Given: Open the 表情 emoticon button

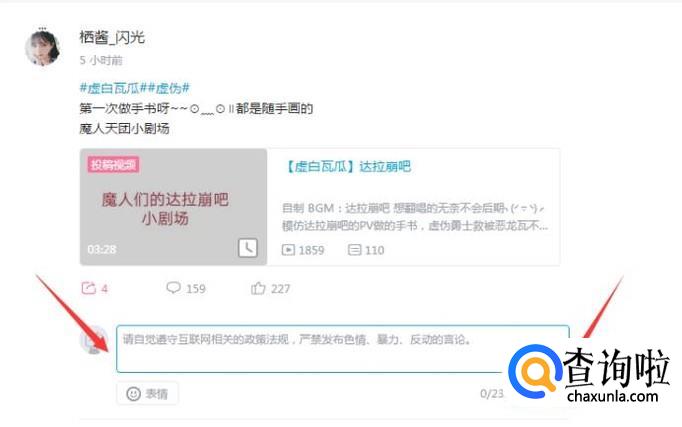Looking at the screenshot, I should pos(147,393).
